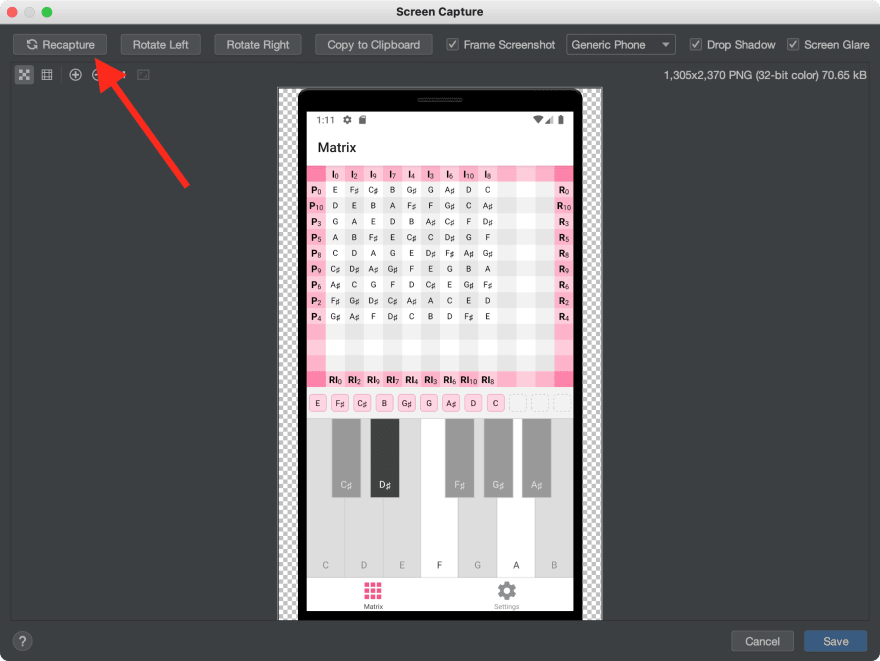
Task: Click the zoom out minus icon
Action: pyautogui.click(x=98, y=75)
